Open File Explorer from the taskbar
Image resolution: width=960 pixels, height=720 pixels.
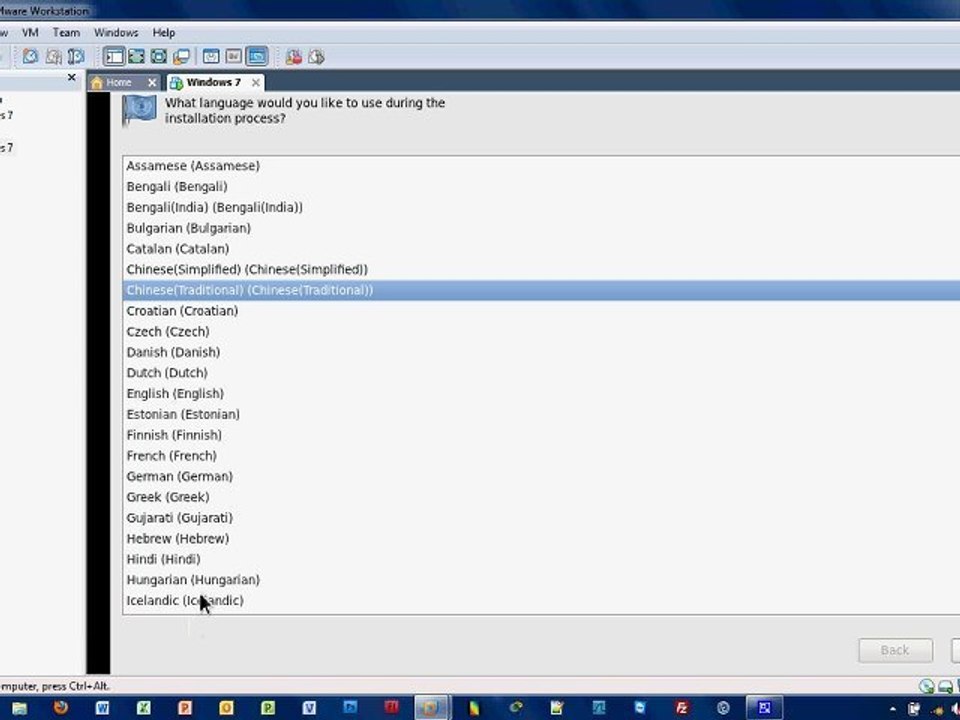(19, 708)
